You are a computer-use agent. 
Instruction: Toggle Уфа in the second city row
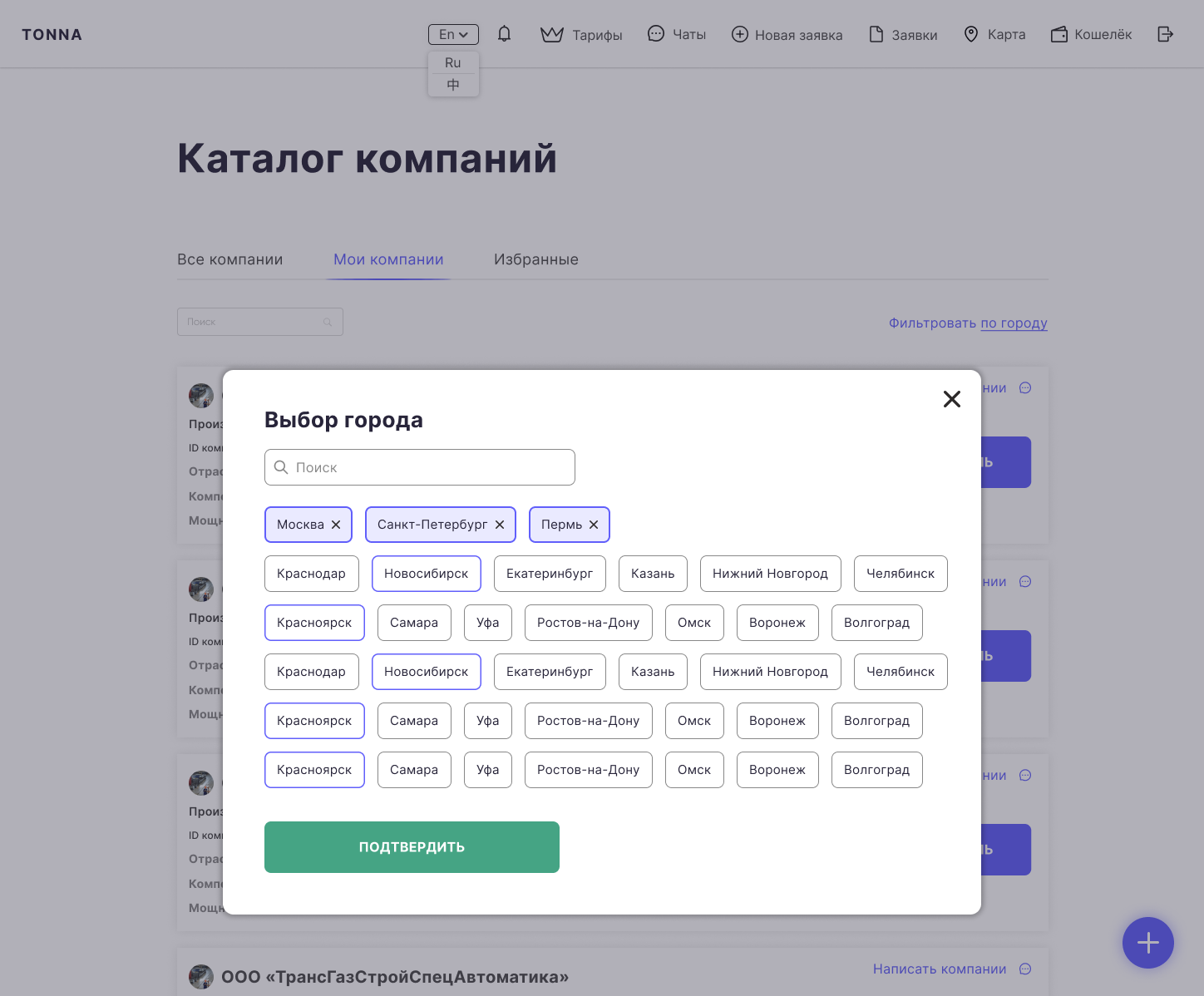point(488,623)
